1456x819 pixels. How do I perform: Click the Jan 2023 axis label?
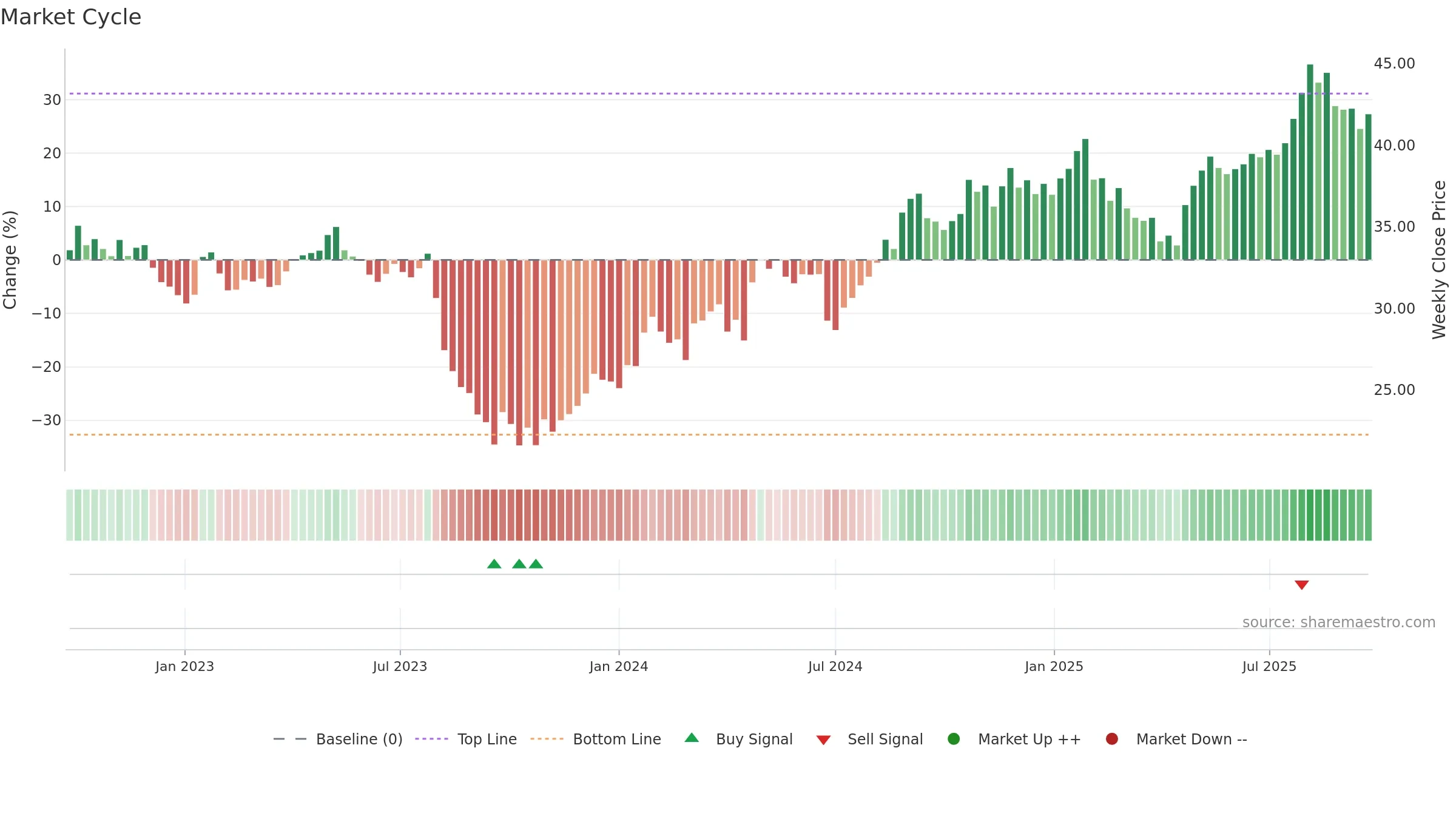184,666
